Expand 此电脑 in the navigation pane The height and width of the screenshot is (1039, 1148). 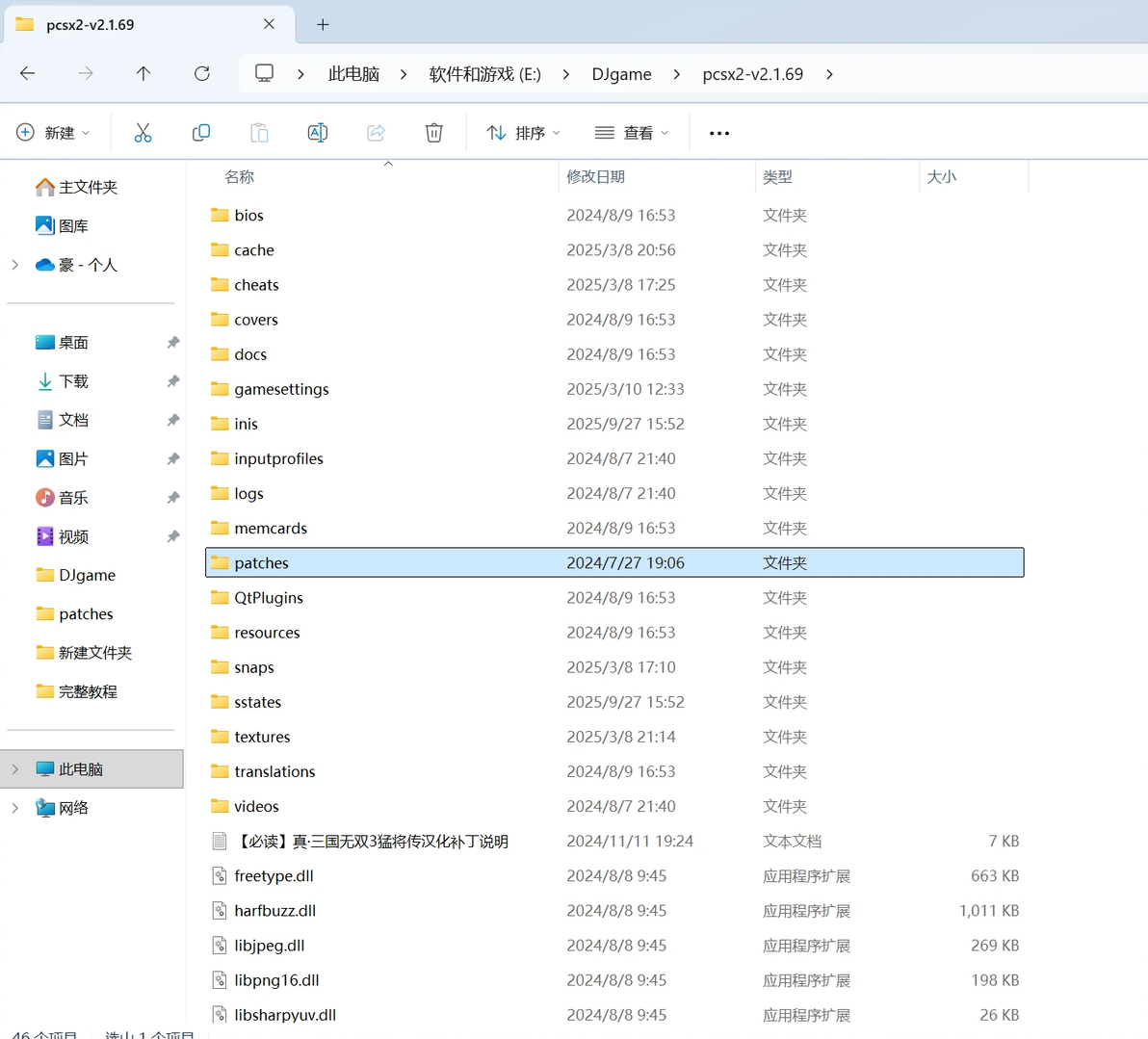coord(14,768)
